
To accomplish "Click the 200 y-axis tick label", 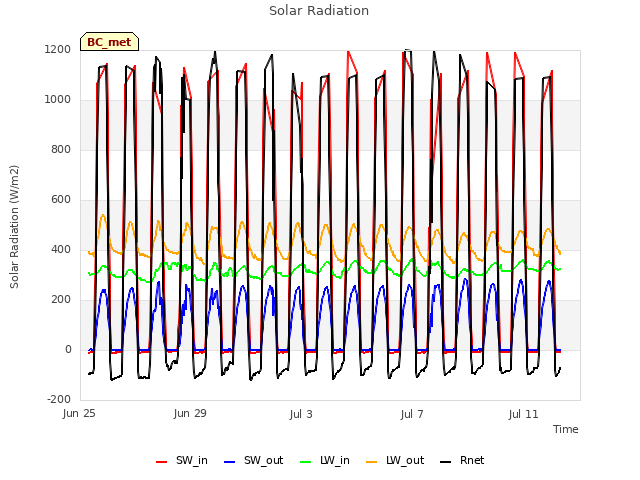I will tap(61, 300).
